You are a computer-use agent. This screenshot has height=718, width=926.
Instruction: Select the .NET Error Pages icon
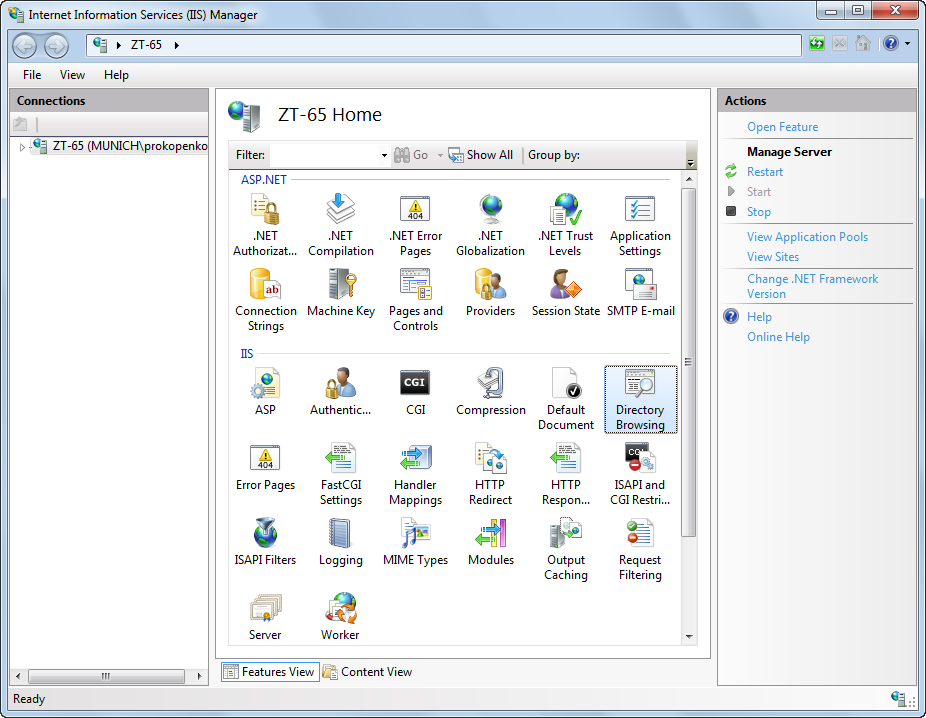pyautogui.click(x=415, y=225)
